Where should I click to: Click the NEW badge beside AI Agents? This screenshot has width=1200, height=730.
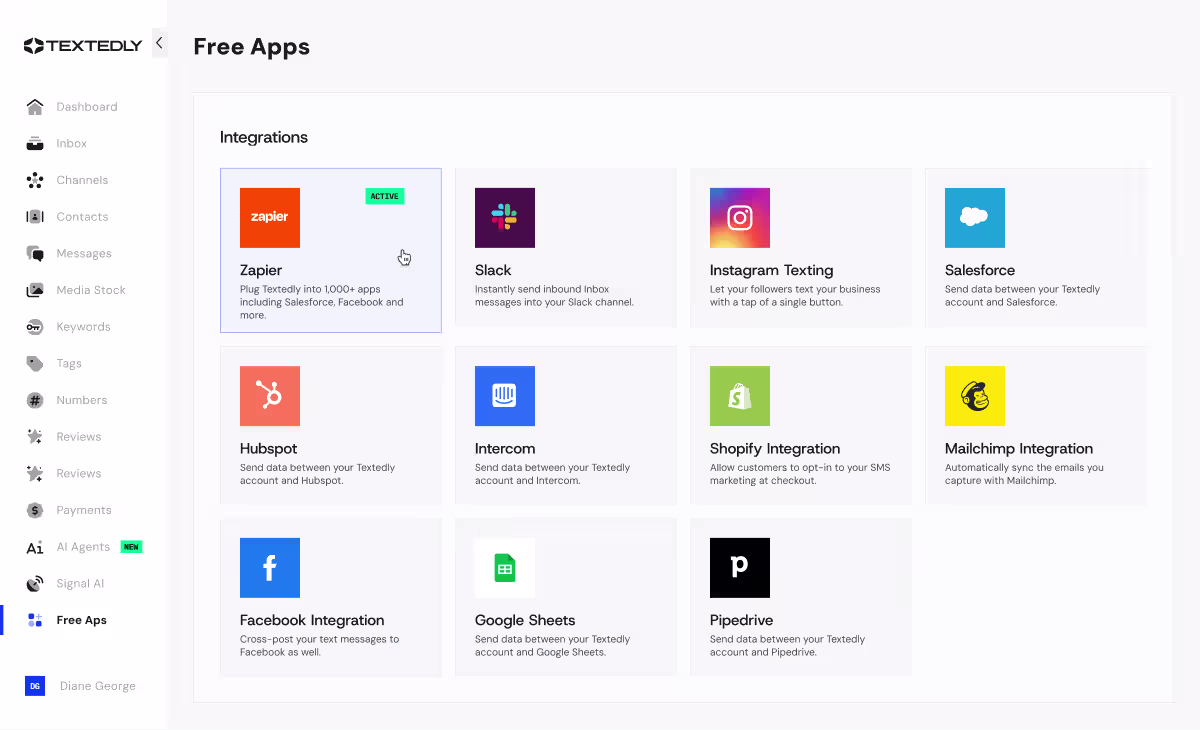click(131, 547)
